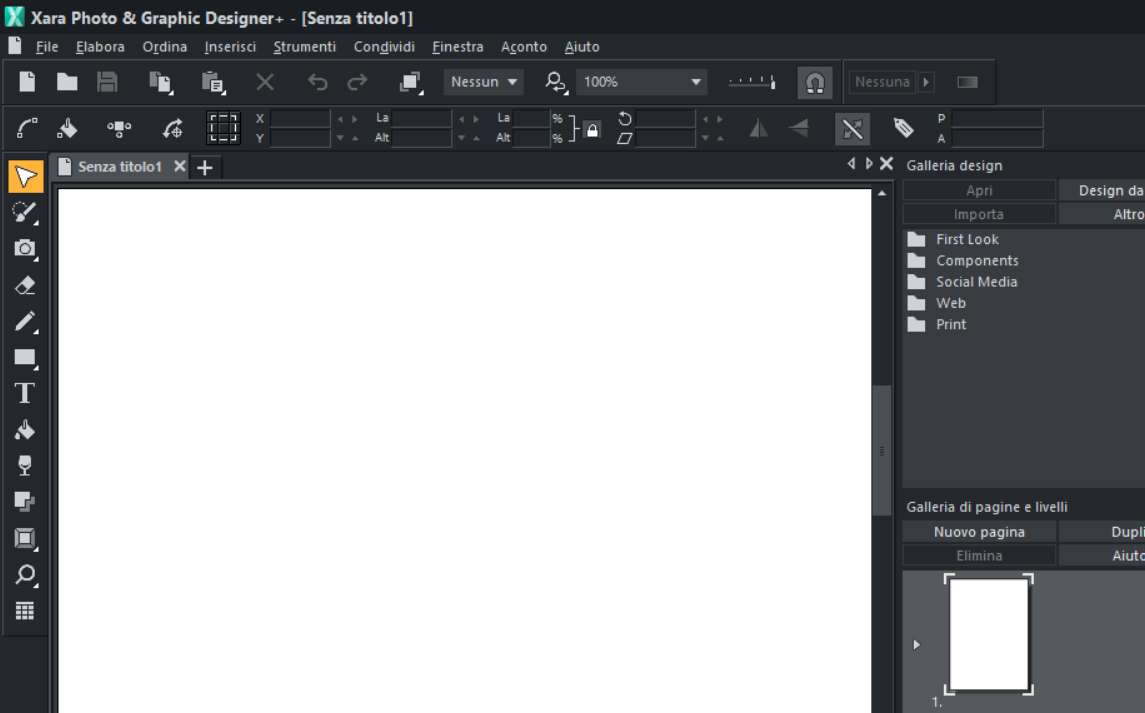Open the Condividi menu
The height and width of the screenshot is (713, 1145).
(x=384, y=47)
